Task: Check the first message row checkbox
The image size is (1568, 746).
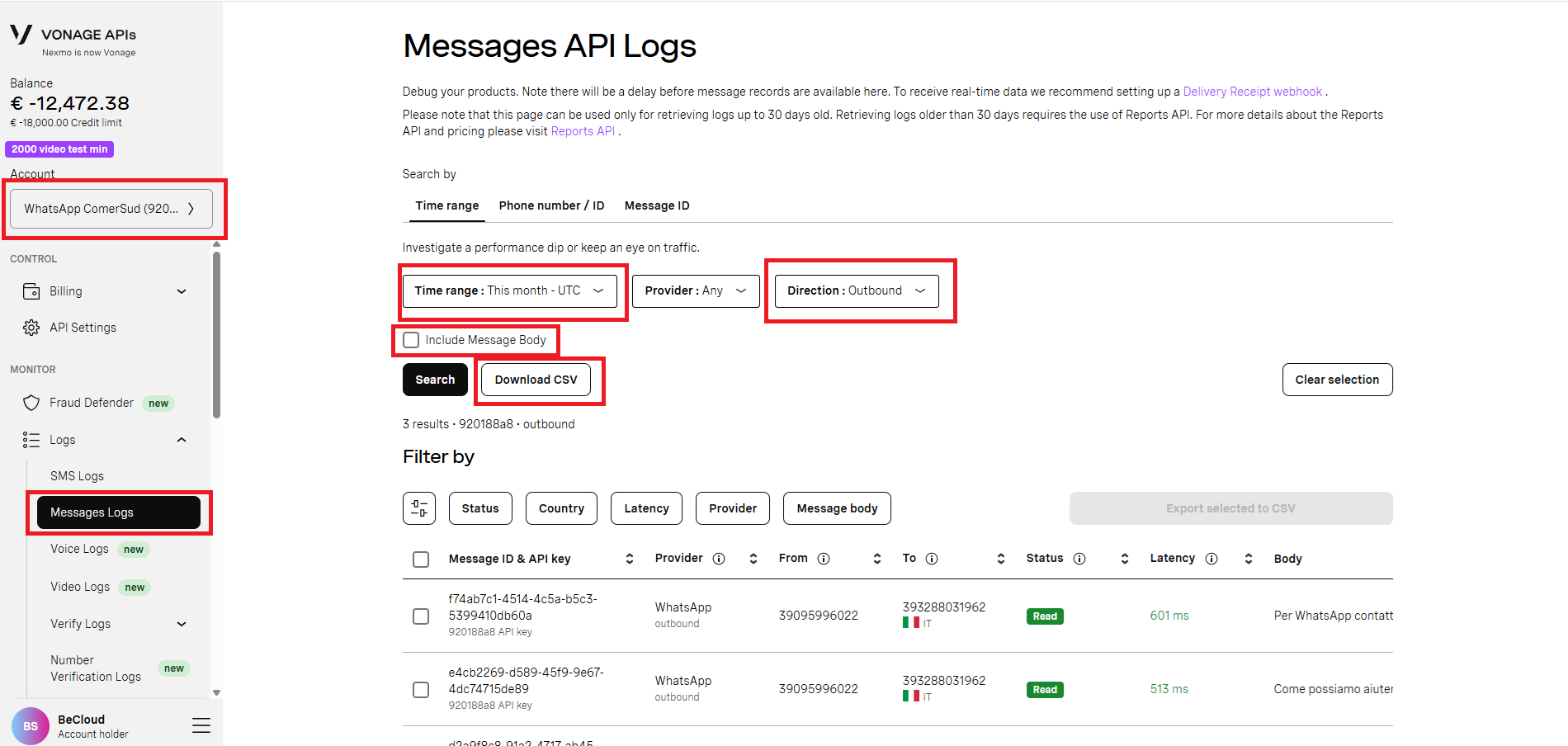Action: point(421,616)
